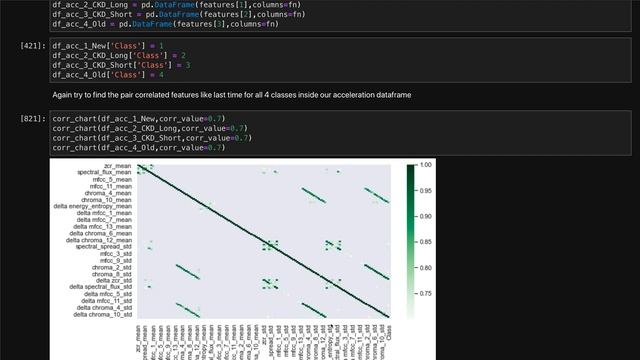640x360 pixels.
Task: Click the delta chroma_12_mean y-axis label
Action: [x=99, y=240]
